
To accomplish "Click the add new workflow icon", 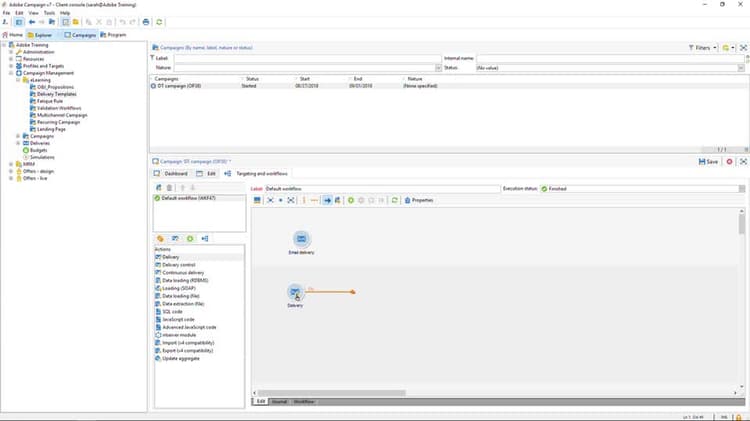I will pos(159,188).
